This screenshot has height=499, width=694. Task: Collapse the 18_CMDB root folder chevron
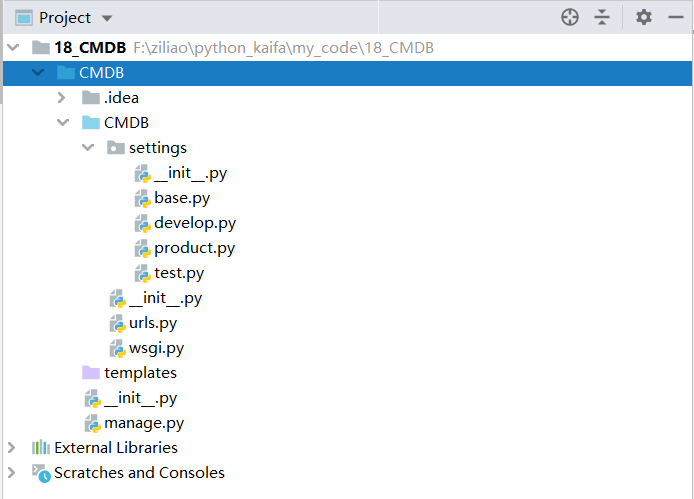14,47
